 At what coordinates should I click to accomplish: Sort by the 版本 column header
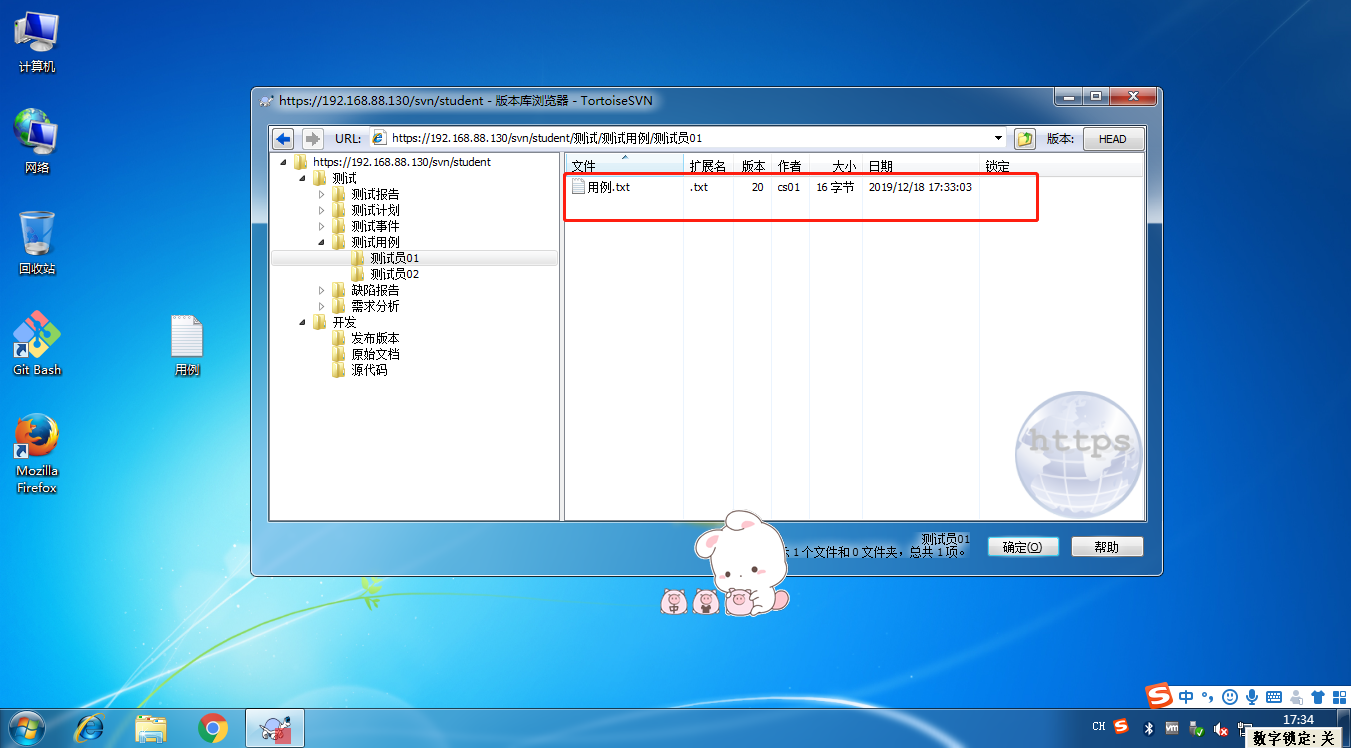[x=753, y=166]
